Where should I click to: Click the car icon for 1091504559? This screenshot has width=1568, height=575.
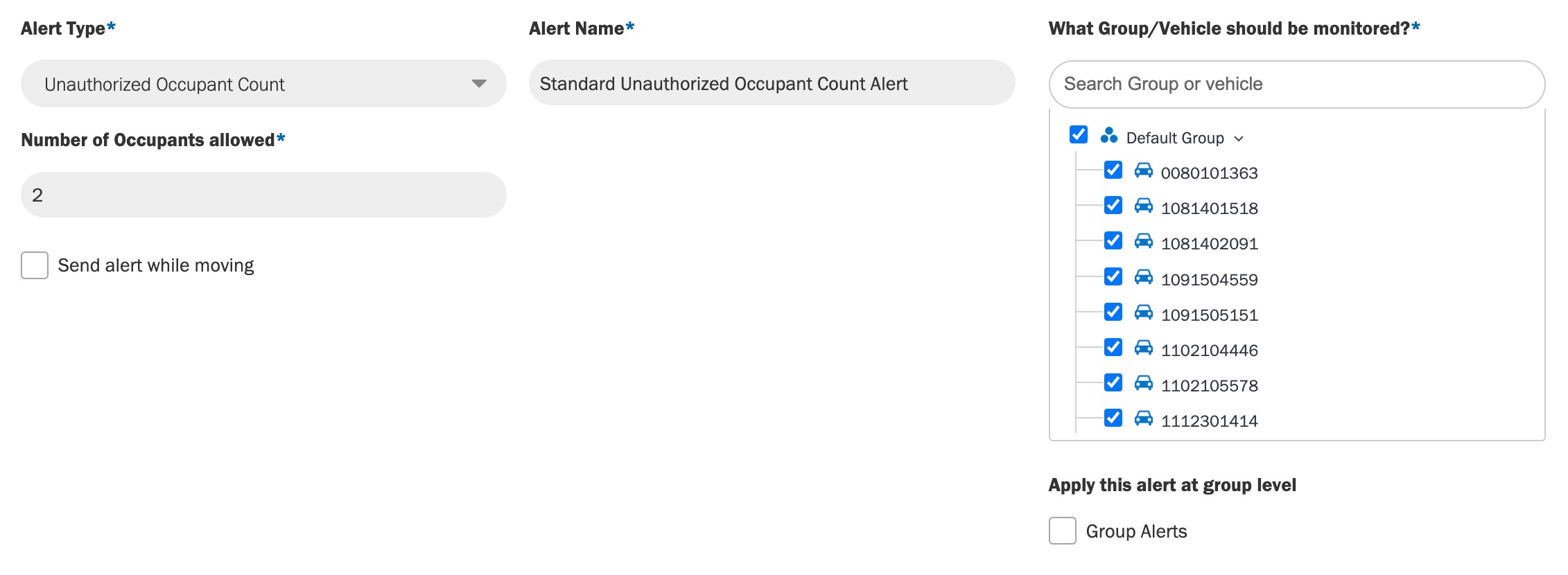pos(1143,277)
